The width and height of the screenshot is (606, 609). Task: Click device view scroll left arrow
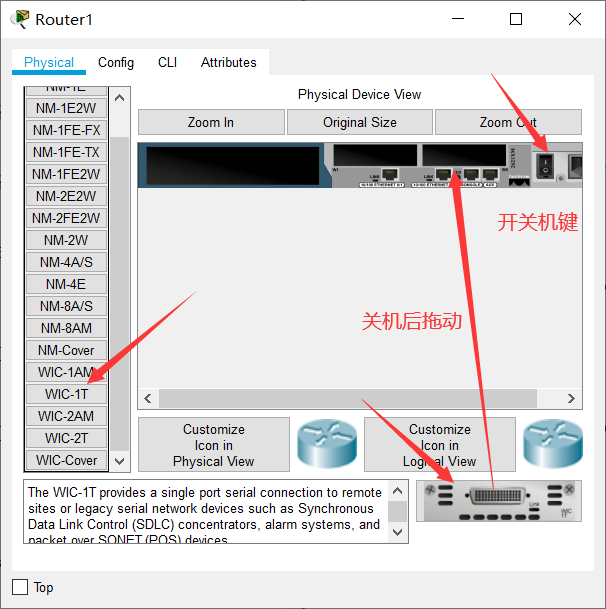(148, 398)
